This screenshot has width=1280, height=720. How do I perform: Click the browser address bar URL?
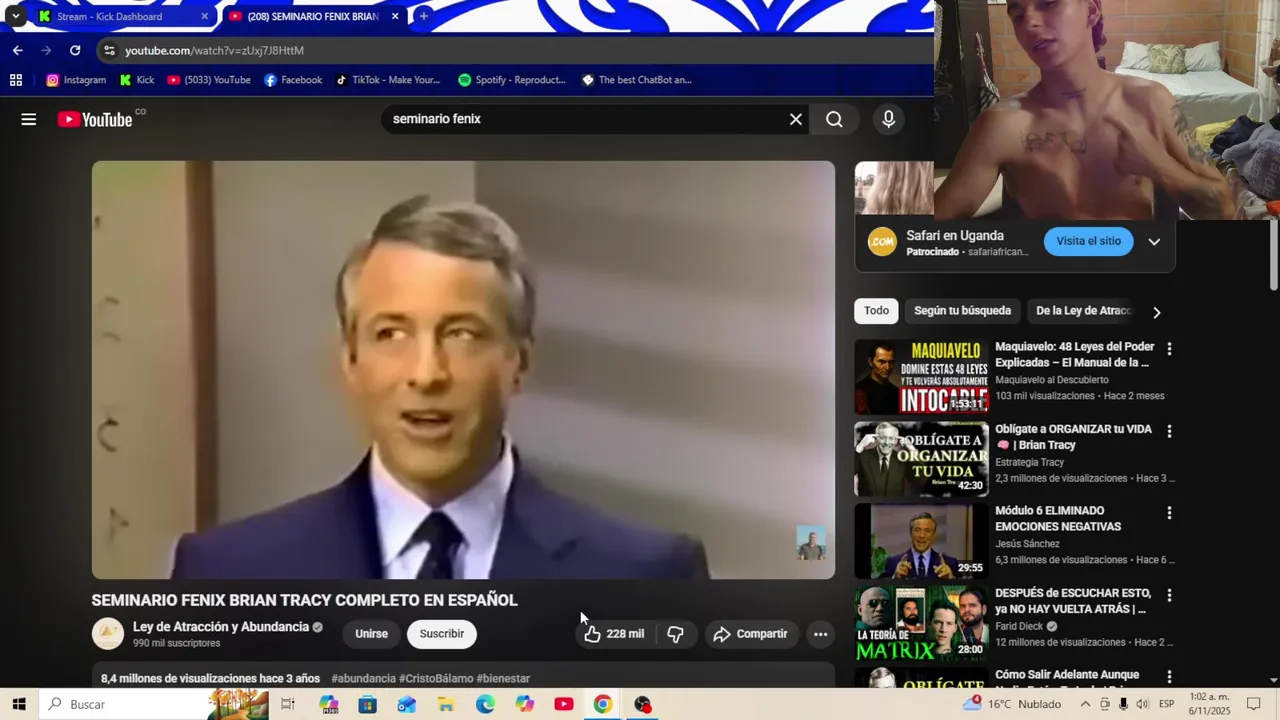[214, 50]
